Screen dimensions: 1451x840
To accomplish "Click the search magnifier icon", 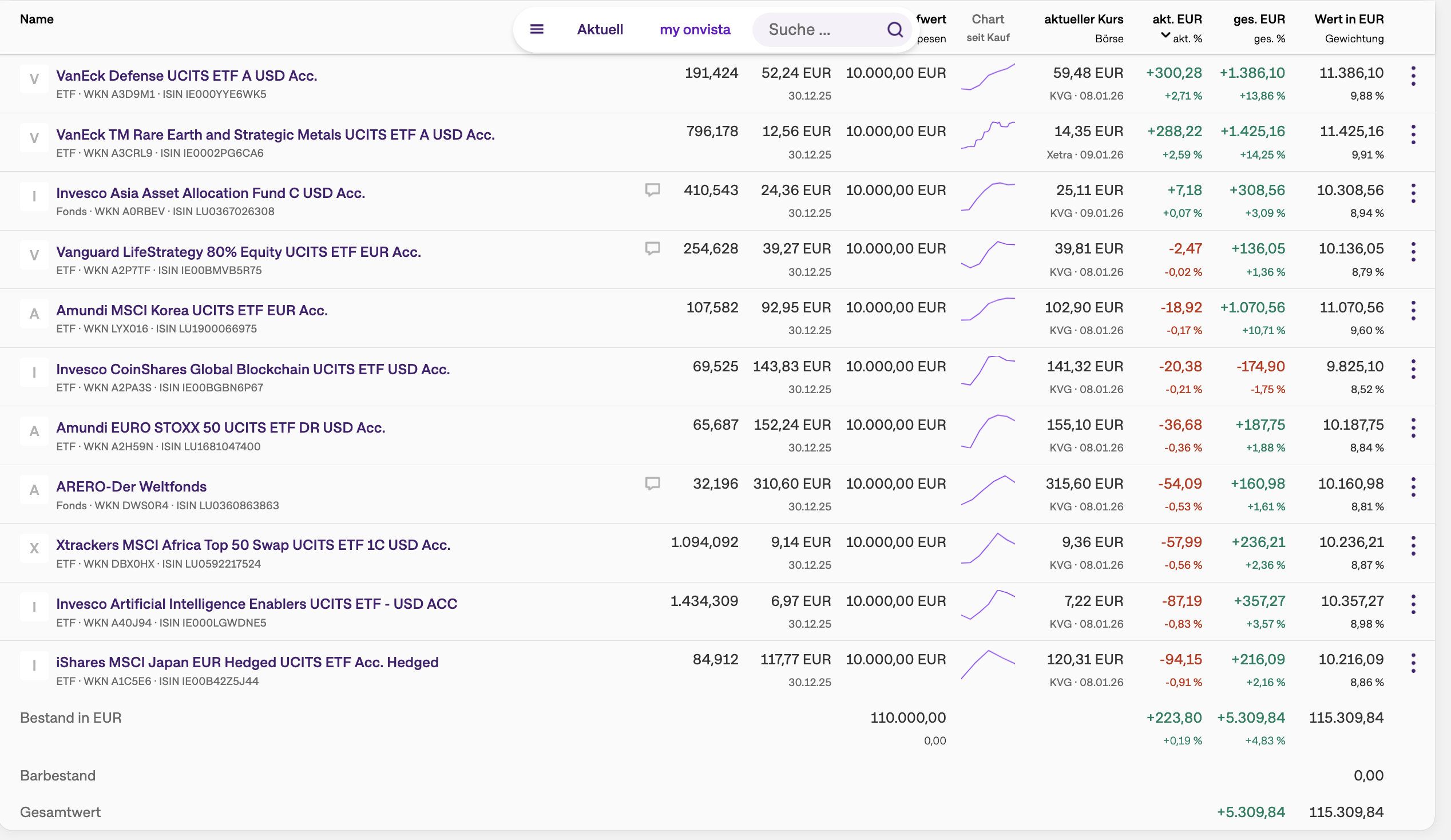I will (894, 29).
